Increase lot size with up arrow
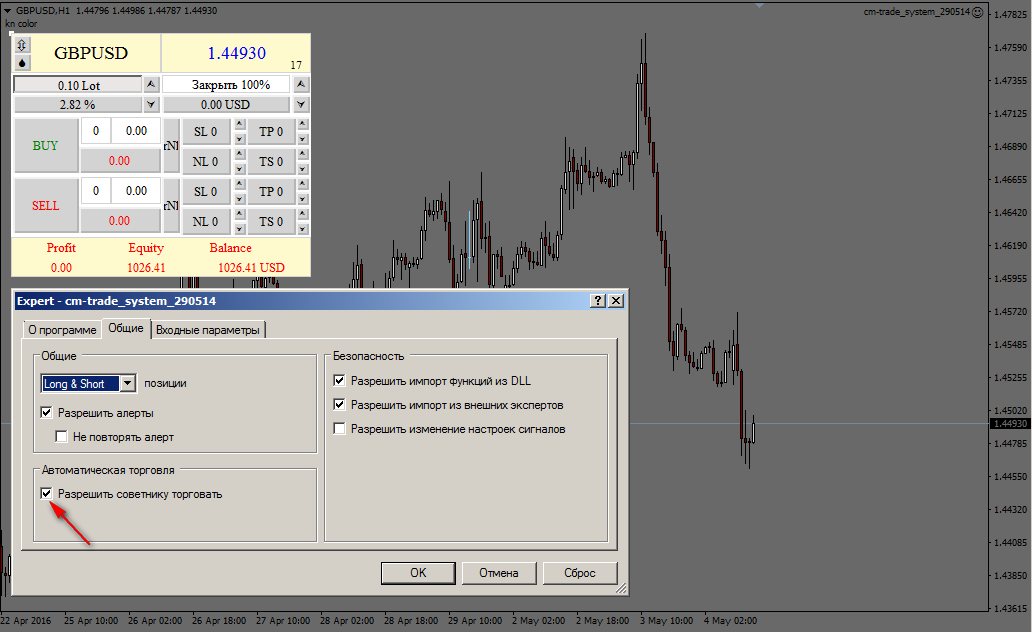 pos(151,85)
